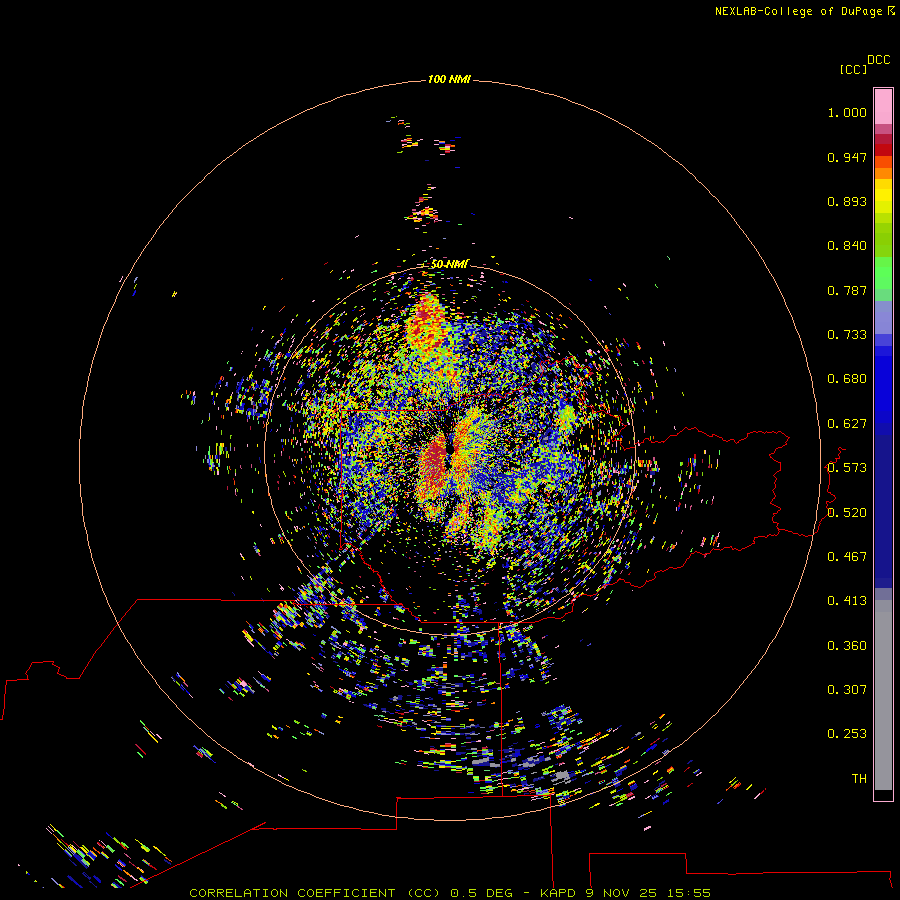Click the 0.5 DEG elevation text

click(x=482, y=893)
